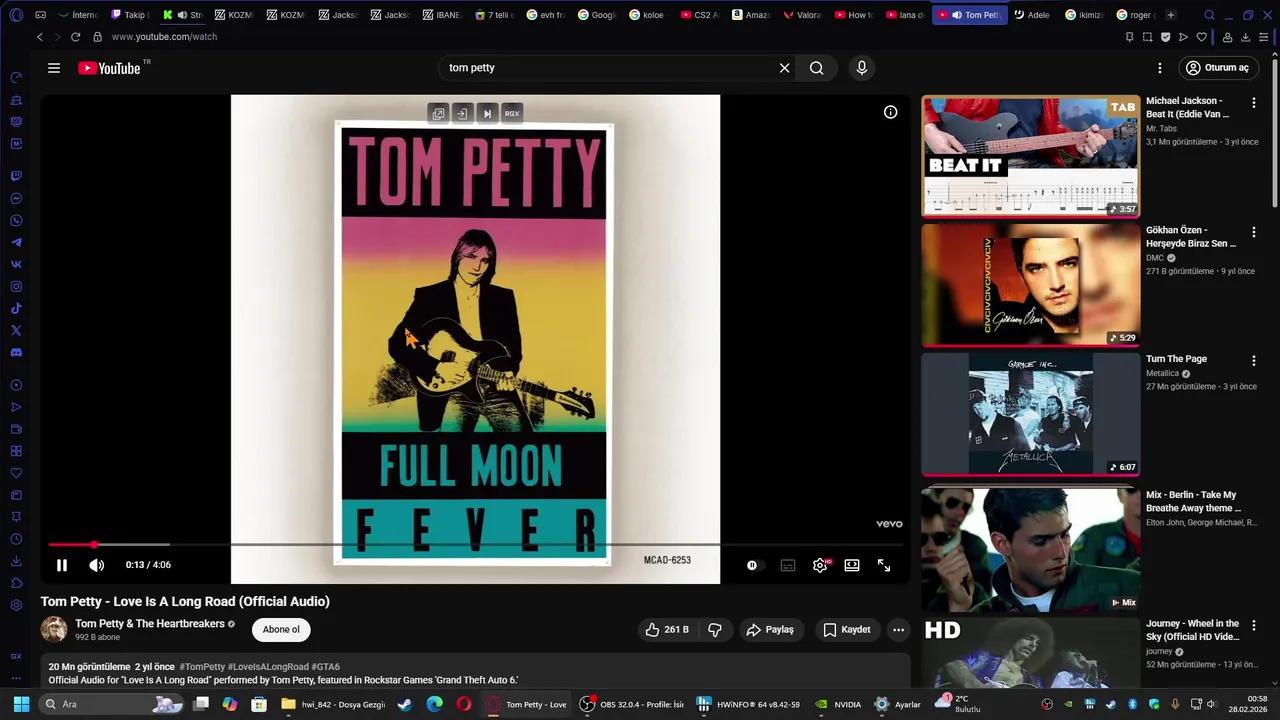Add page to bookmarks with heart icon
Screen dimensions: 1280x720
(x=1202, y=37)
